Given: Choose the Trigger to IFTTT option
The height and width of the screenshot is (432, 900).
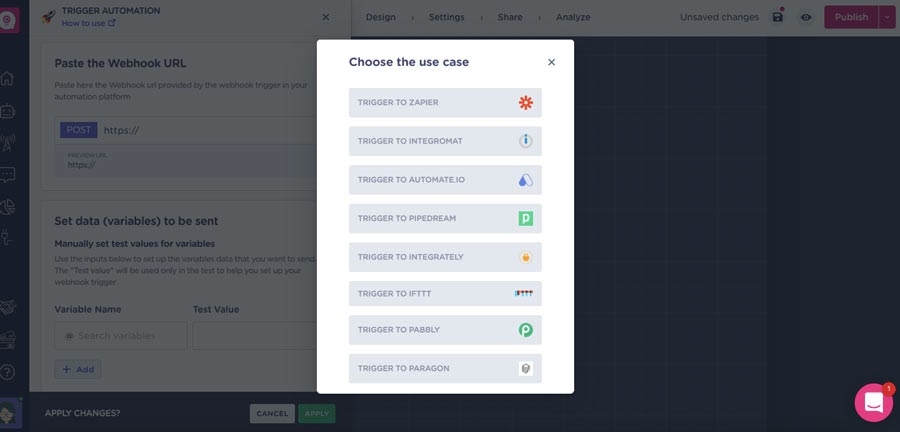Looking at the screenshot, I should tap(445, 294).
